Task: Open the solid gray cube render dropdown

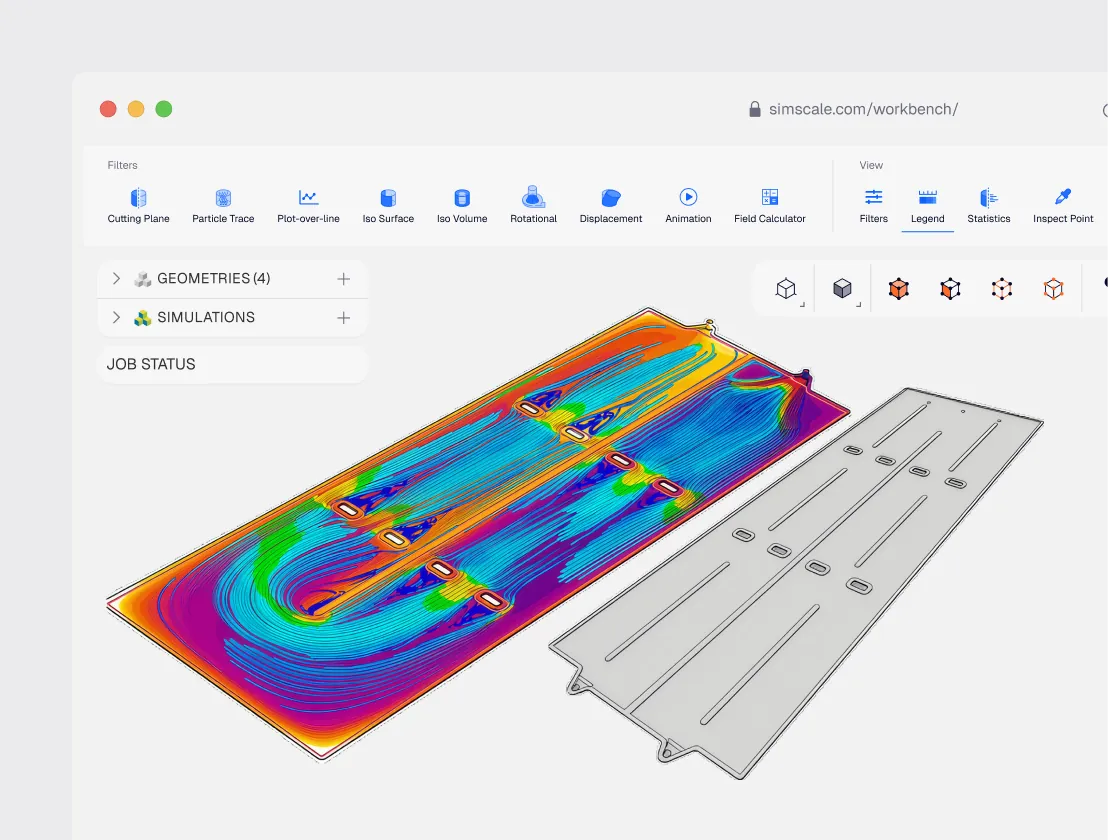Action: pyautogui.click(x=842, y=289)
